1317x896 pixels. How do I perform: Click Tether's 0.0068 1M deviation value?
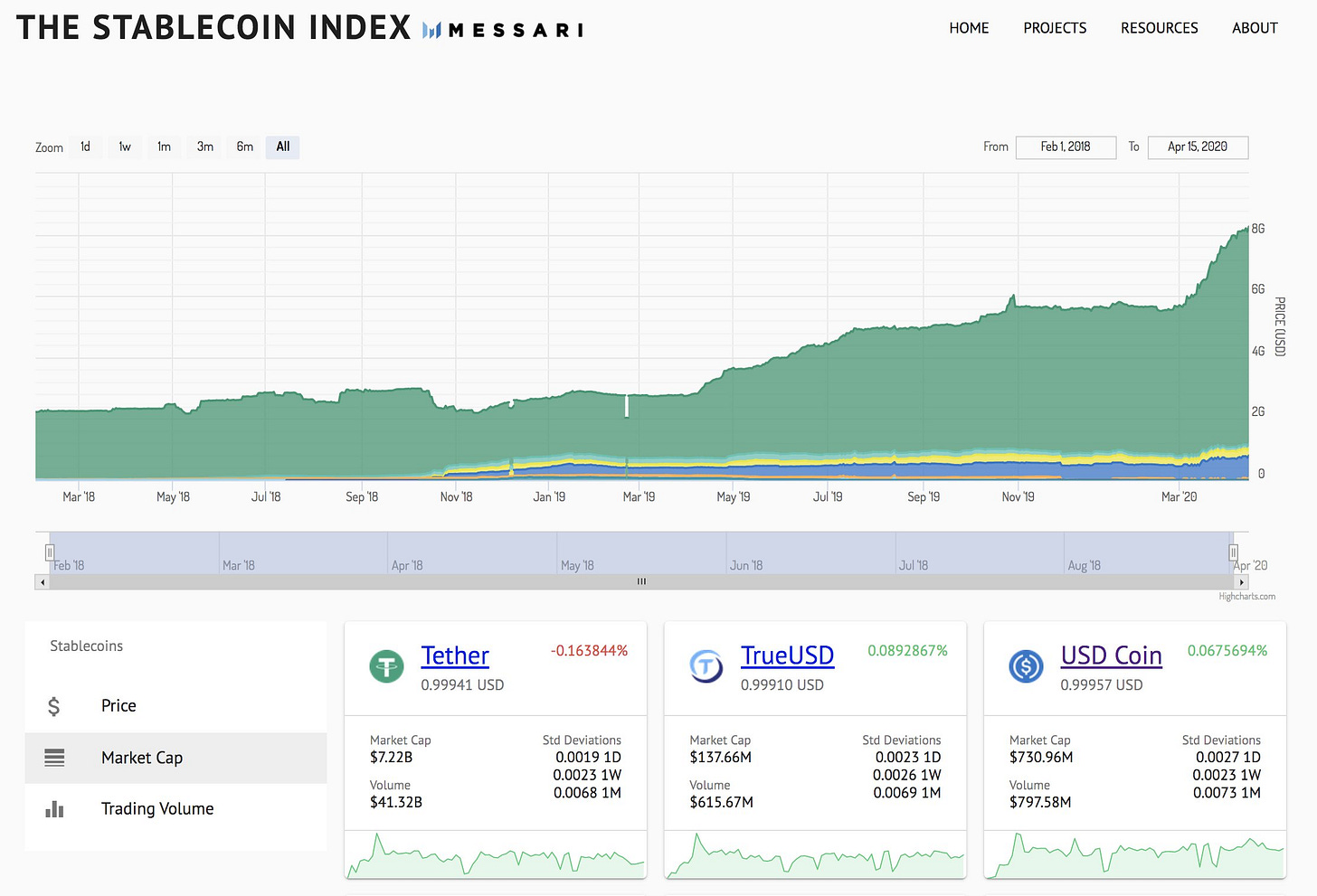[x=587, y=793]
